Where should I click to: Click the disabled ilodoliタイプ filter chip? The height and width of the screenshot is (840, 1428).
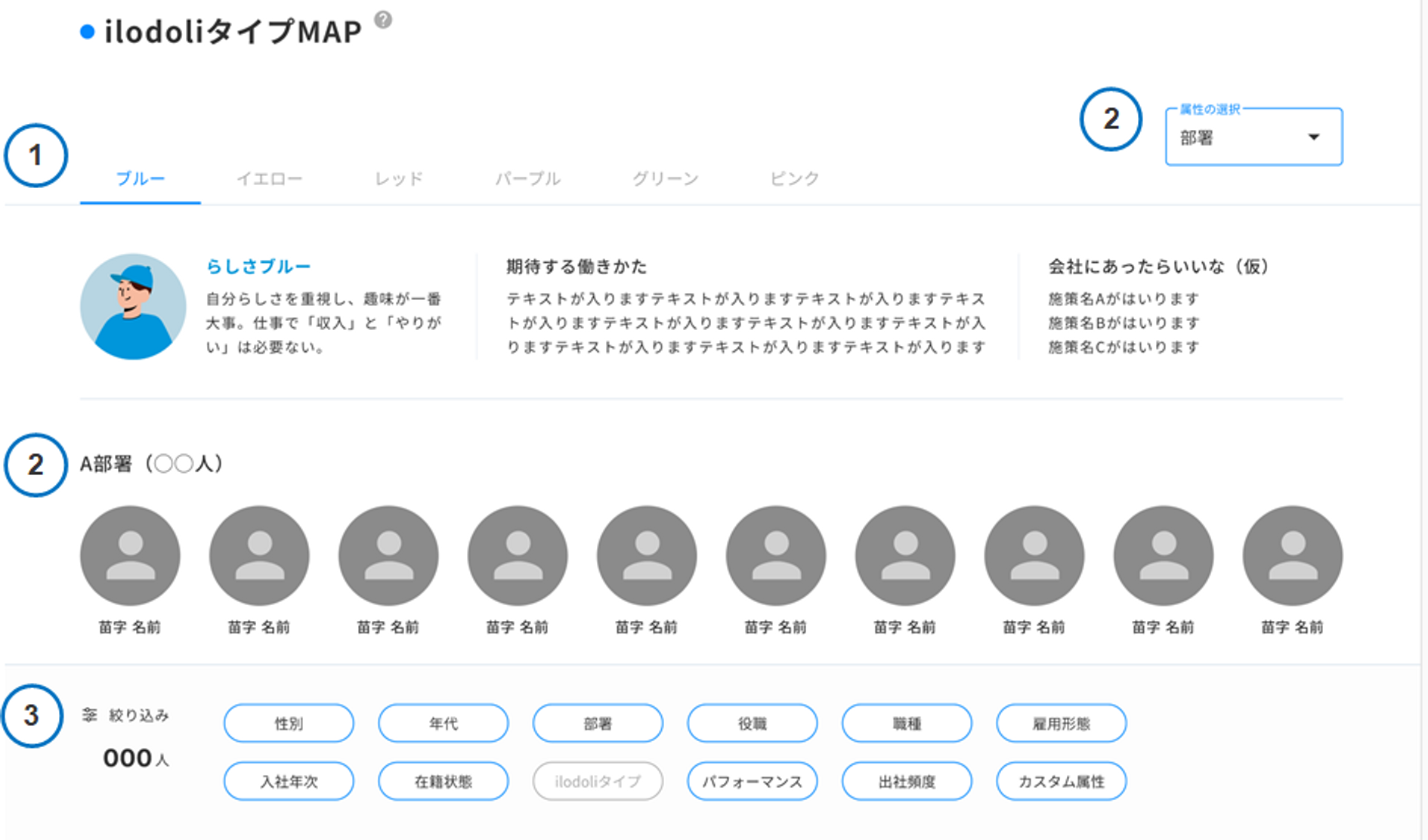[598, 781]
